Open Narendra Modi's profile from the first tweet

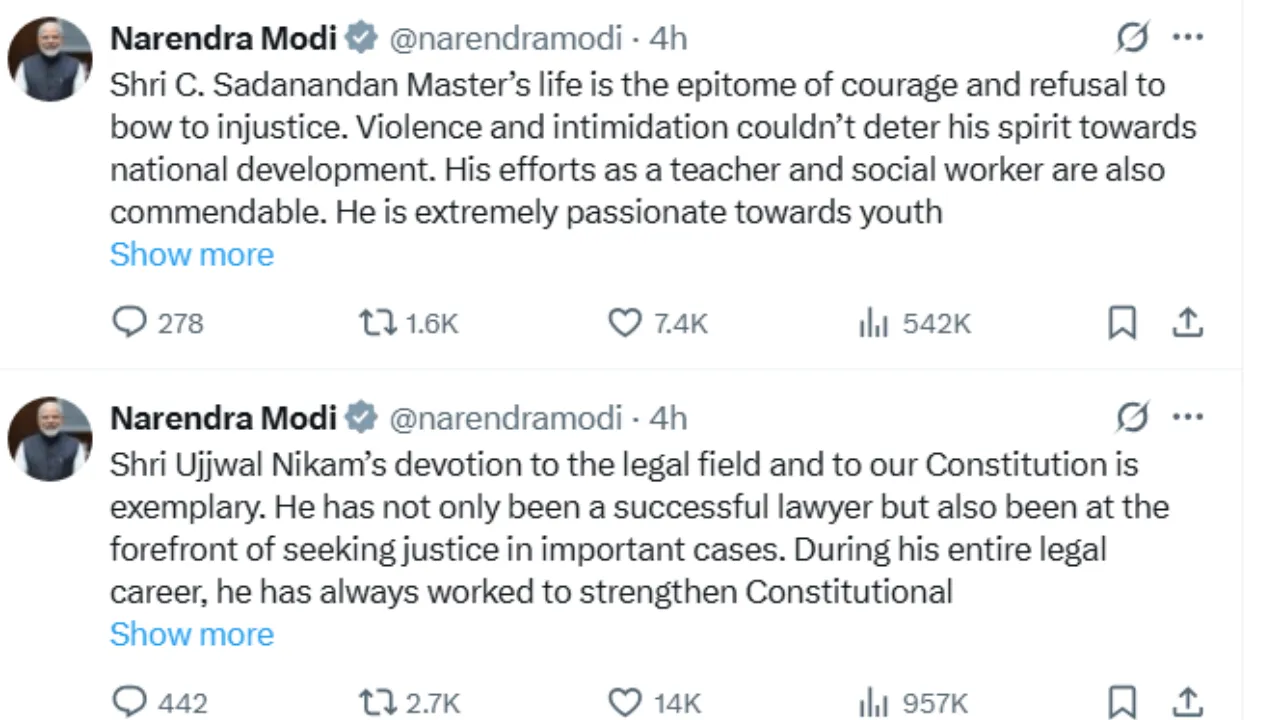tap(222, 38)
